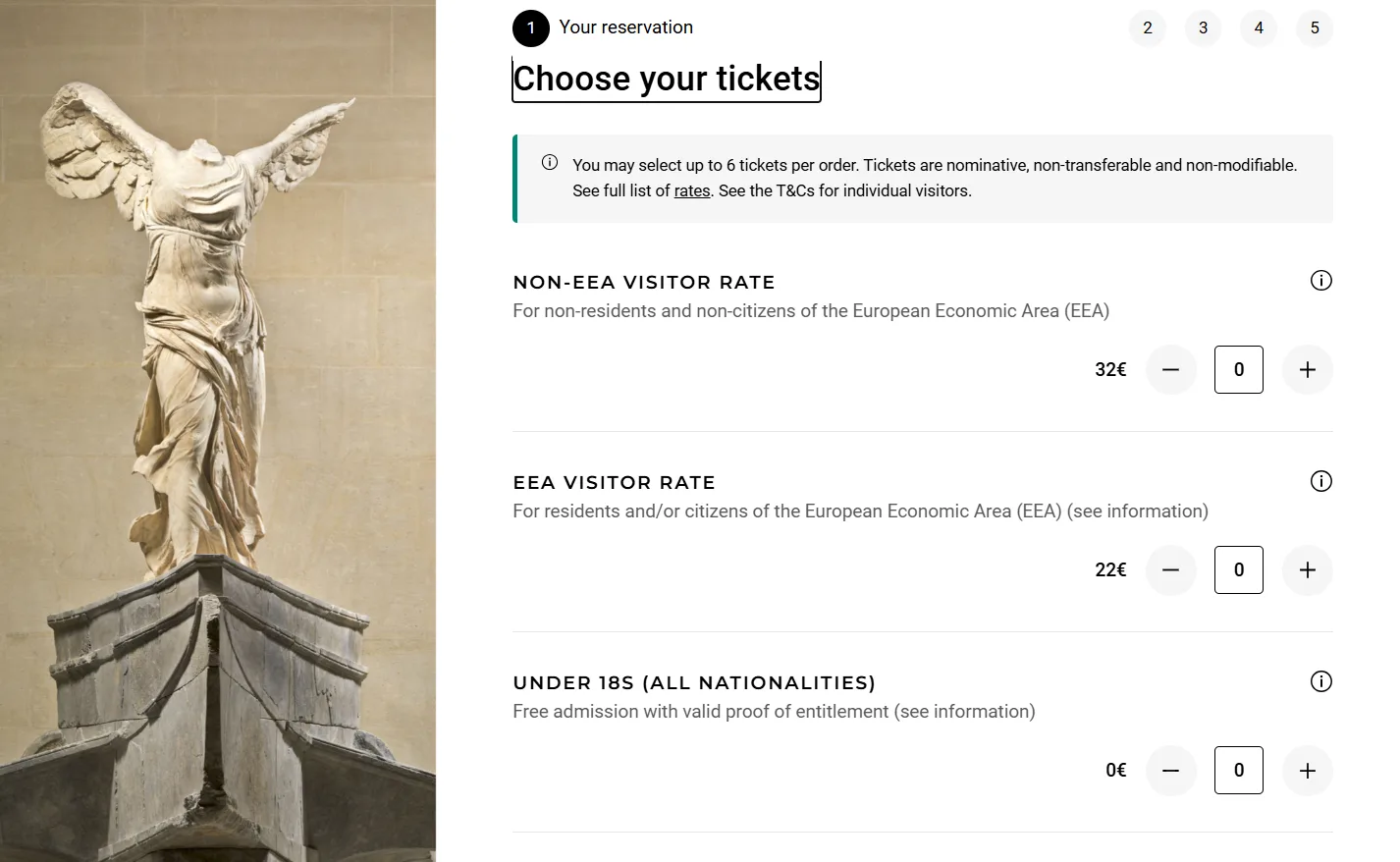
Task: Increase Non-EEA visitor ticket quantity
Action: [x=1307, y=370]
